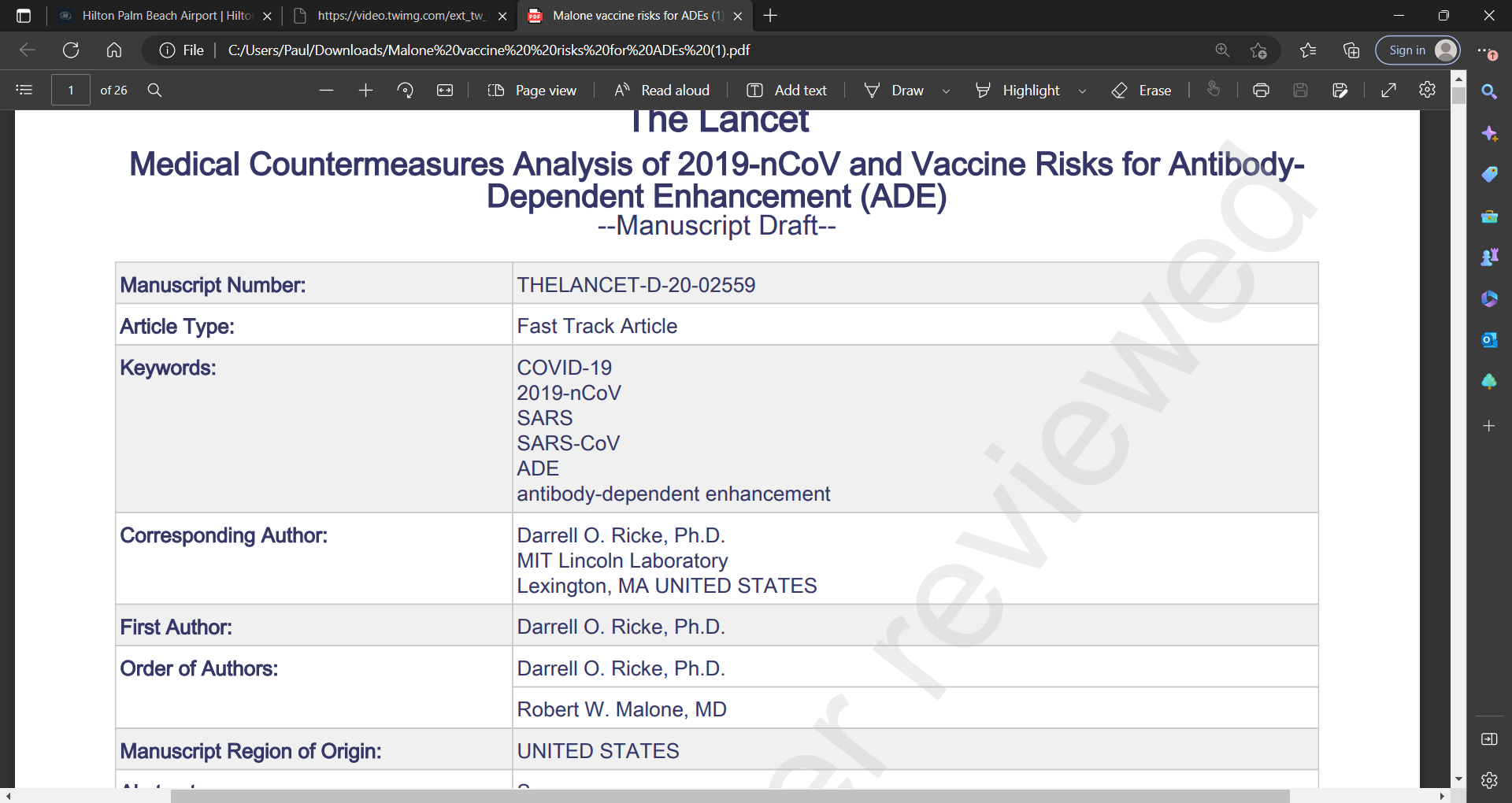1512x803 pixels.
Task: Click the Sign in button
Action: [1417, 50]
